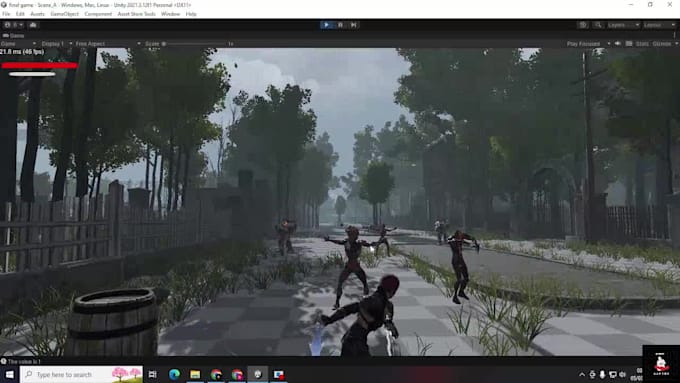Viewport: 680px width, 383px height.
Task: Click the search icon in Unity toolbar
Action: point(598,25)
